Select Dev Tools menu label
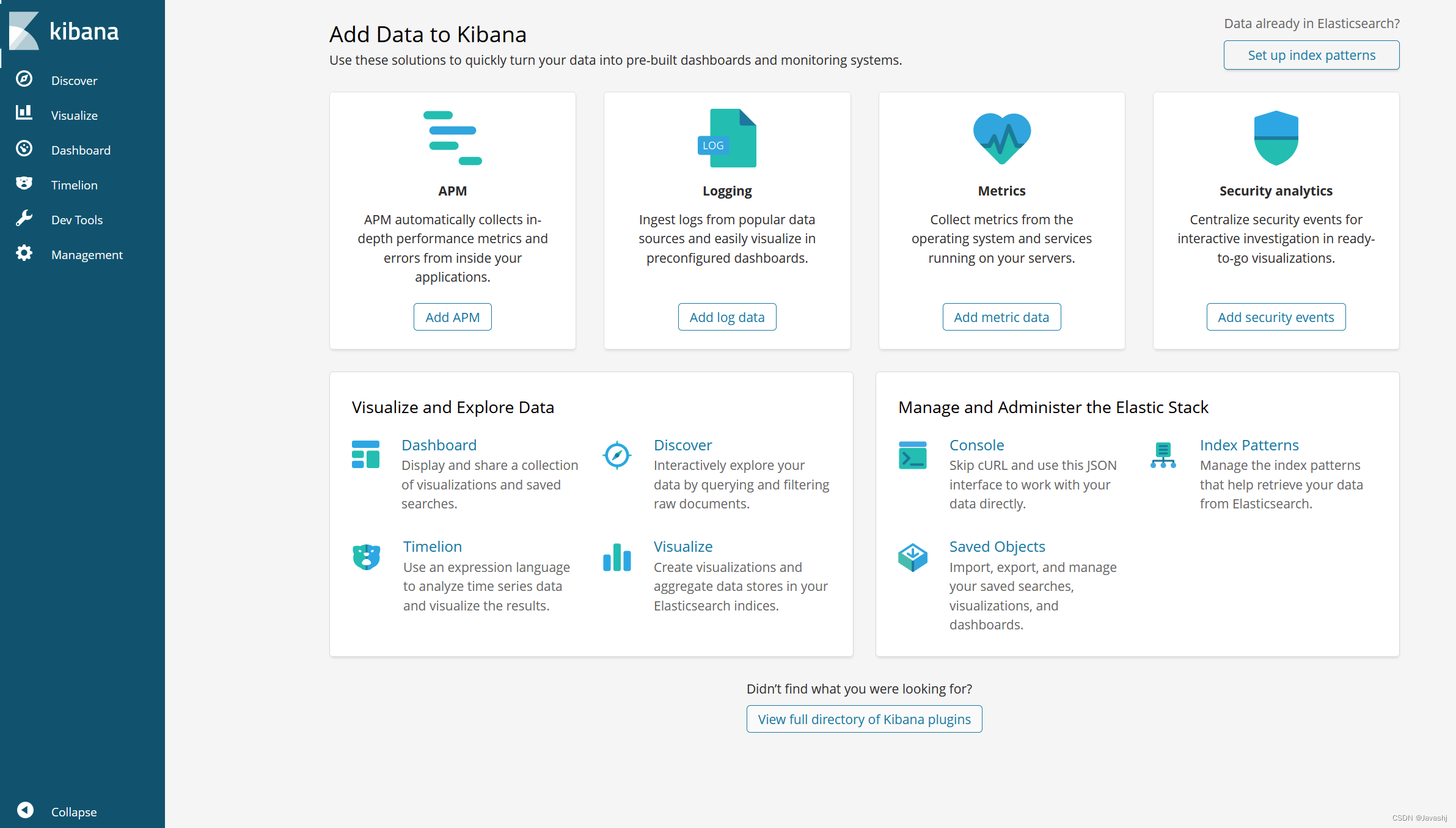The image size is (1456, 828). [77, 220]
